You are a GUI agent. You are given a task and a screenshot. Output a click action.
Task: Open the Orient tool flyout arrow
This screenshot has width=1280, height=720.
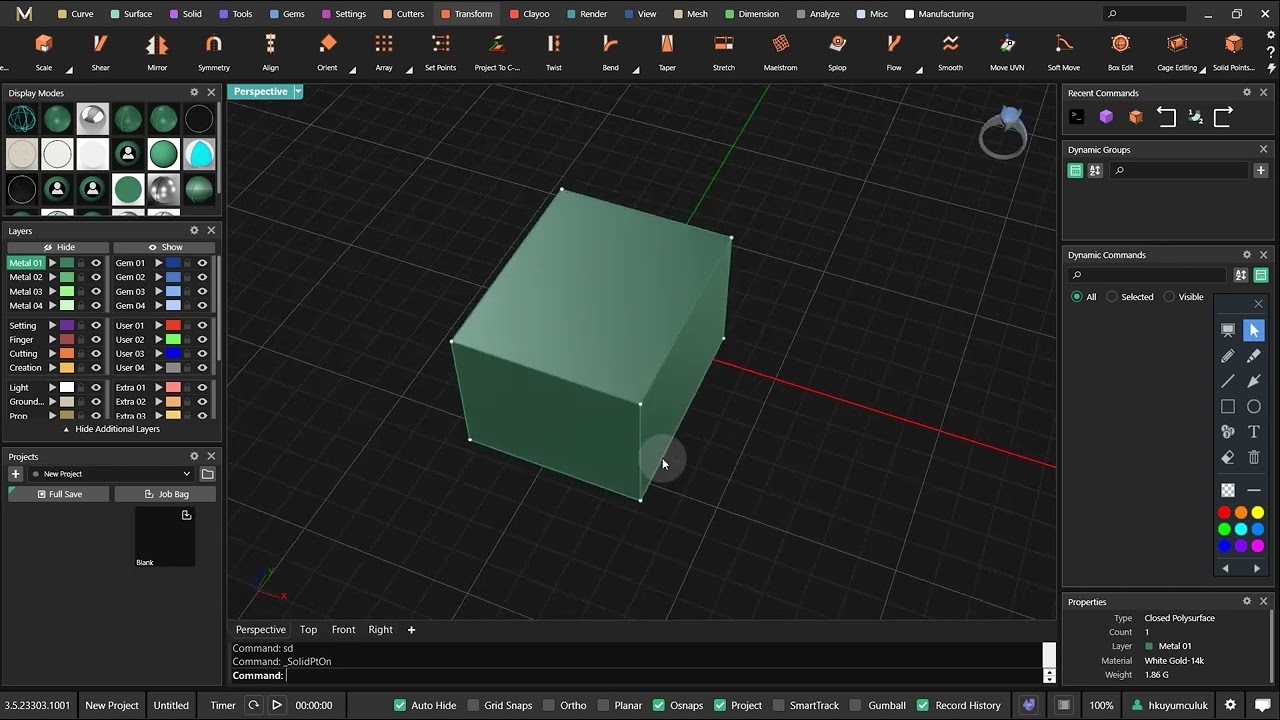click(352, 70)
